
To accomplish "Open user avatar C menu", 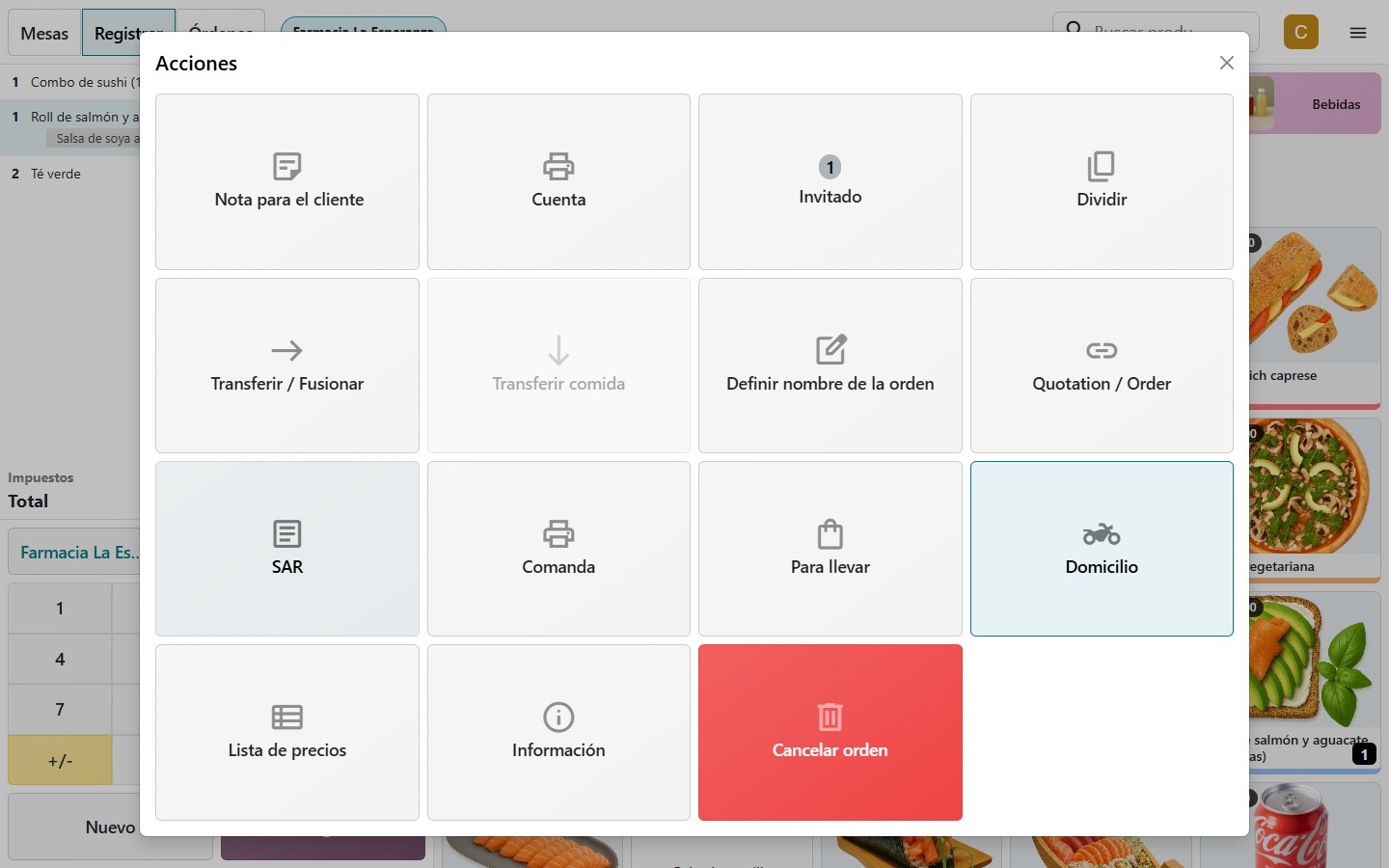I will pos(1301,32).
